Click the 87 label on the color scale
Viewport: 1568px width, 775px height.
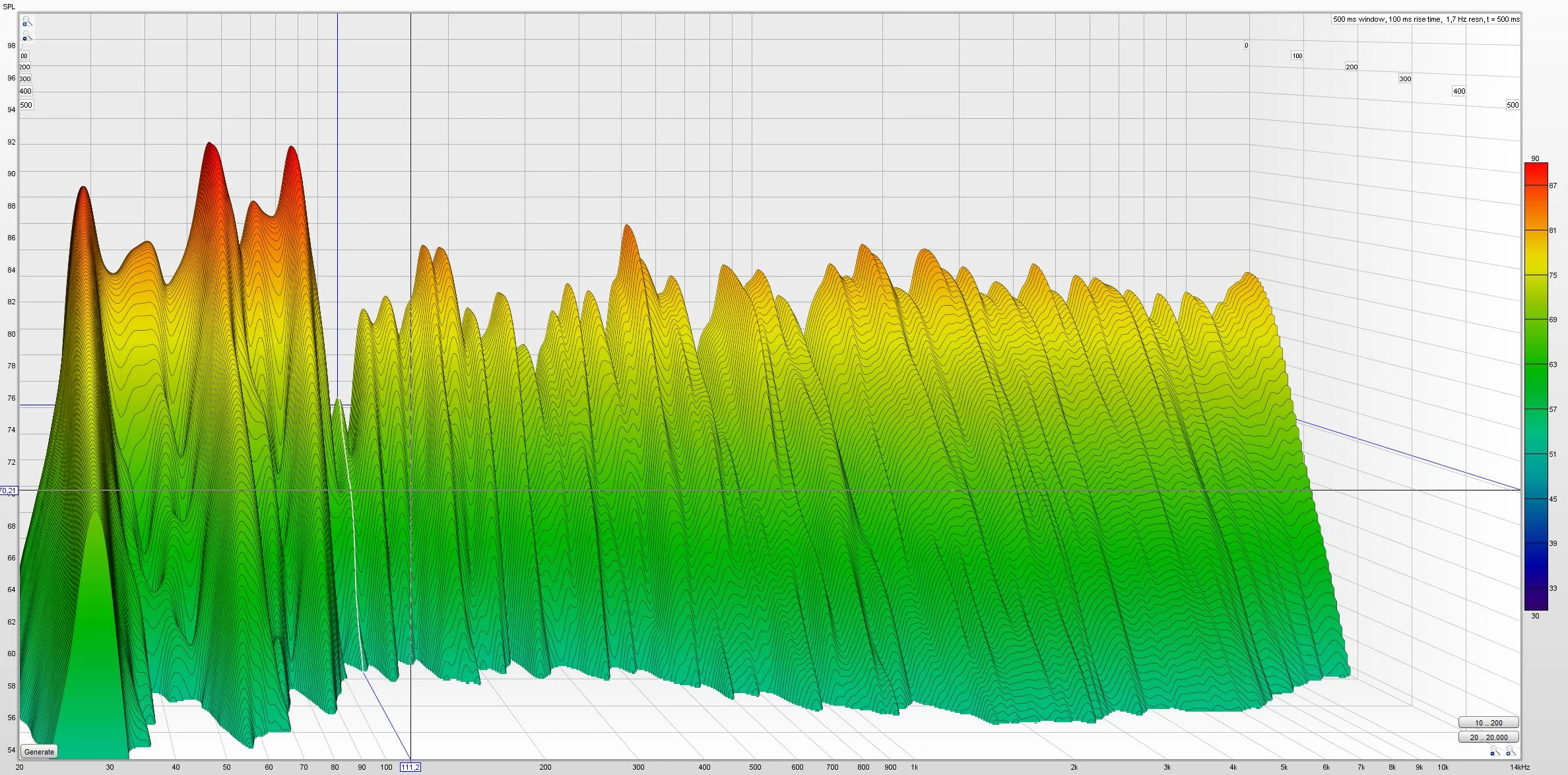pyautogui.click(x=1553, y=185)
